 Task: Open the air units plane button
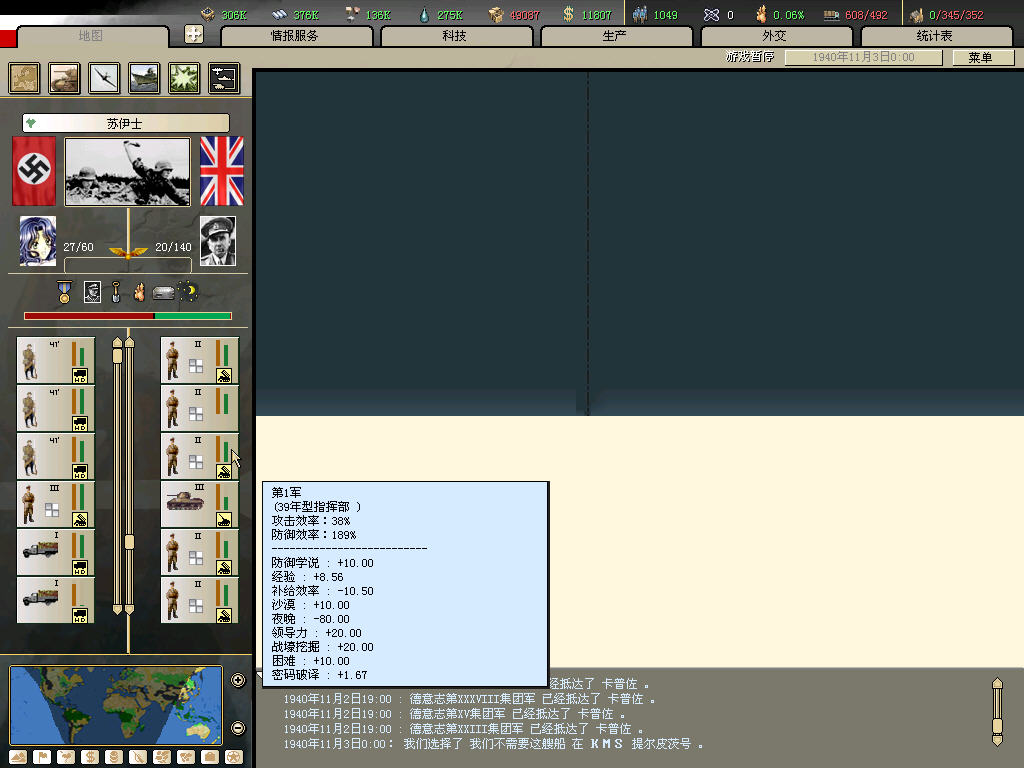104,78
